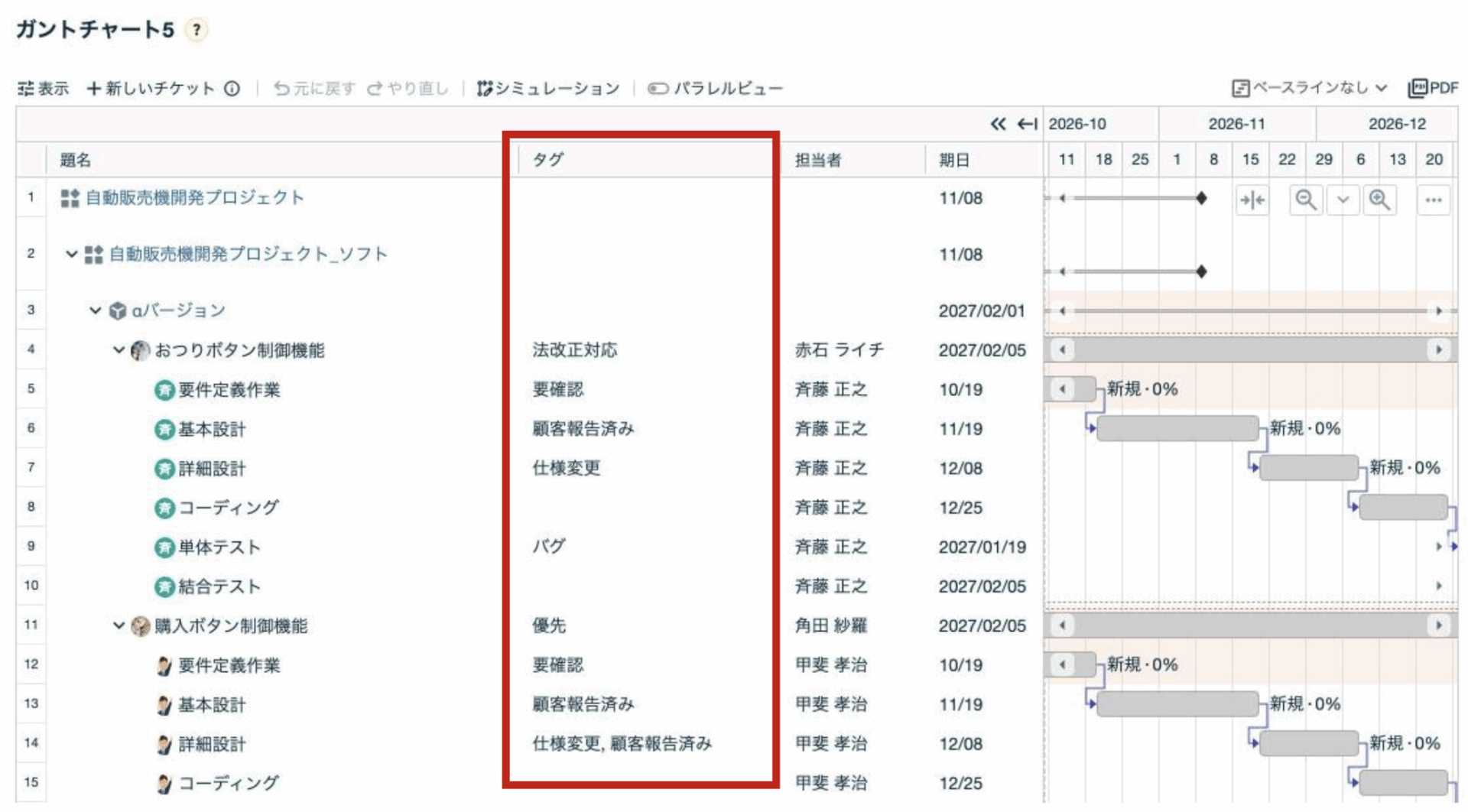Select row 13 基本設計 gantt bar

pyautogui.click(x=1177, y=703)
